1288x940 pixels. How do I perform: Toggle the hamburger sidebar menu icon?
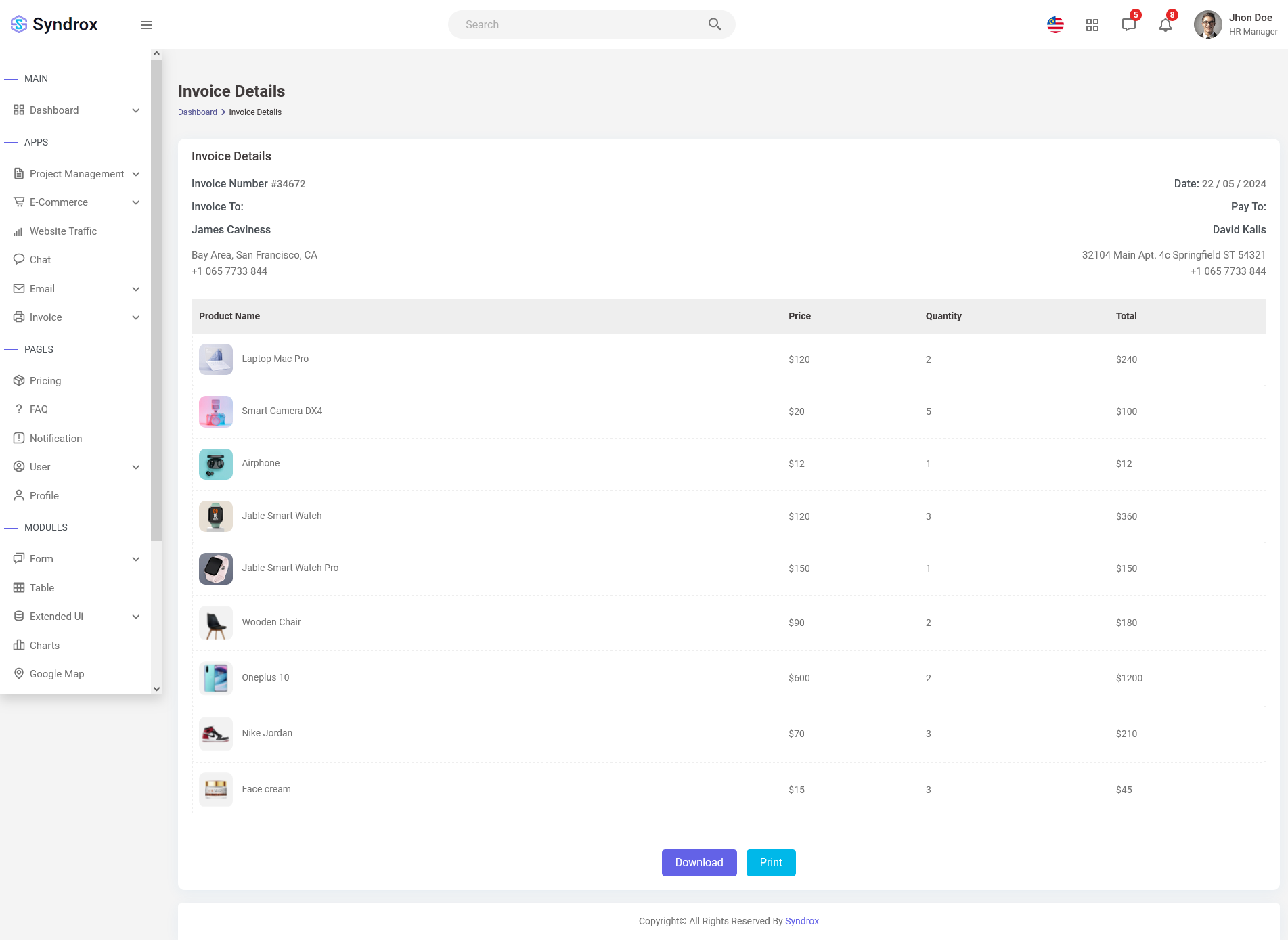click(146, 25)
